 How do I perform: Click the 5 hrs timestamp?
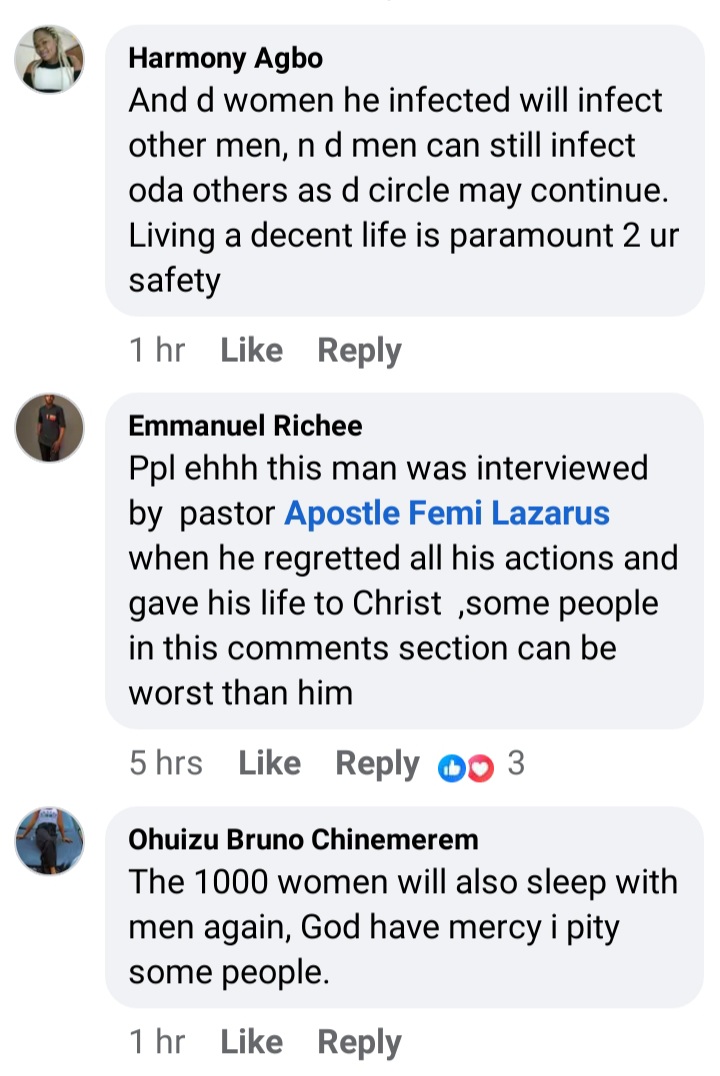click(166, 765)
